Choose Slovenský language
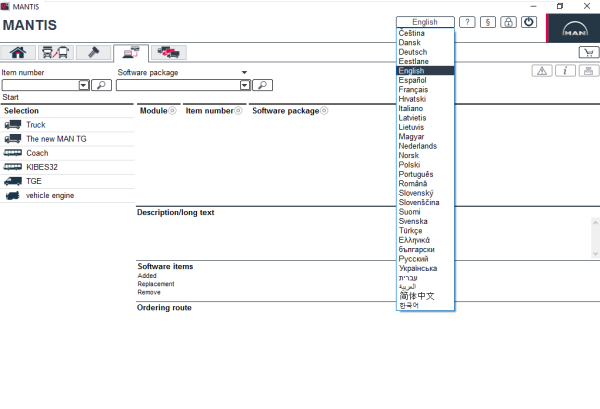Image resolution: width=600 pixels, height=409 pixels. (x=425, y=193)
